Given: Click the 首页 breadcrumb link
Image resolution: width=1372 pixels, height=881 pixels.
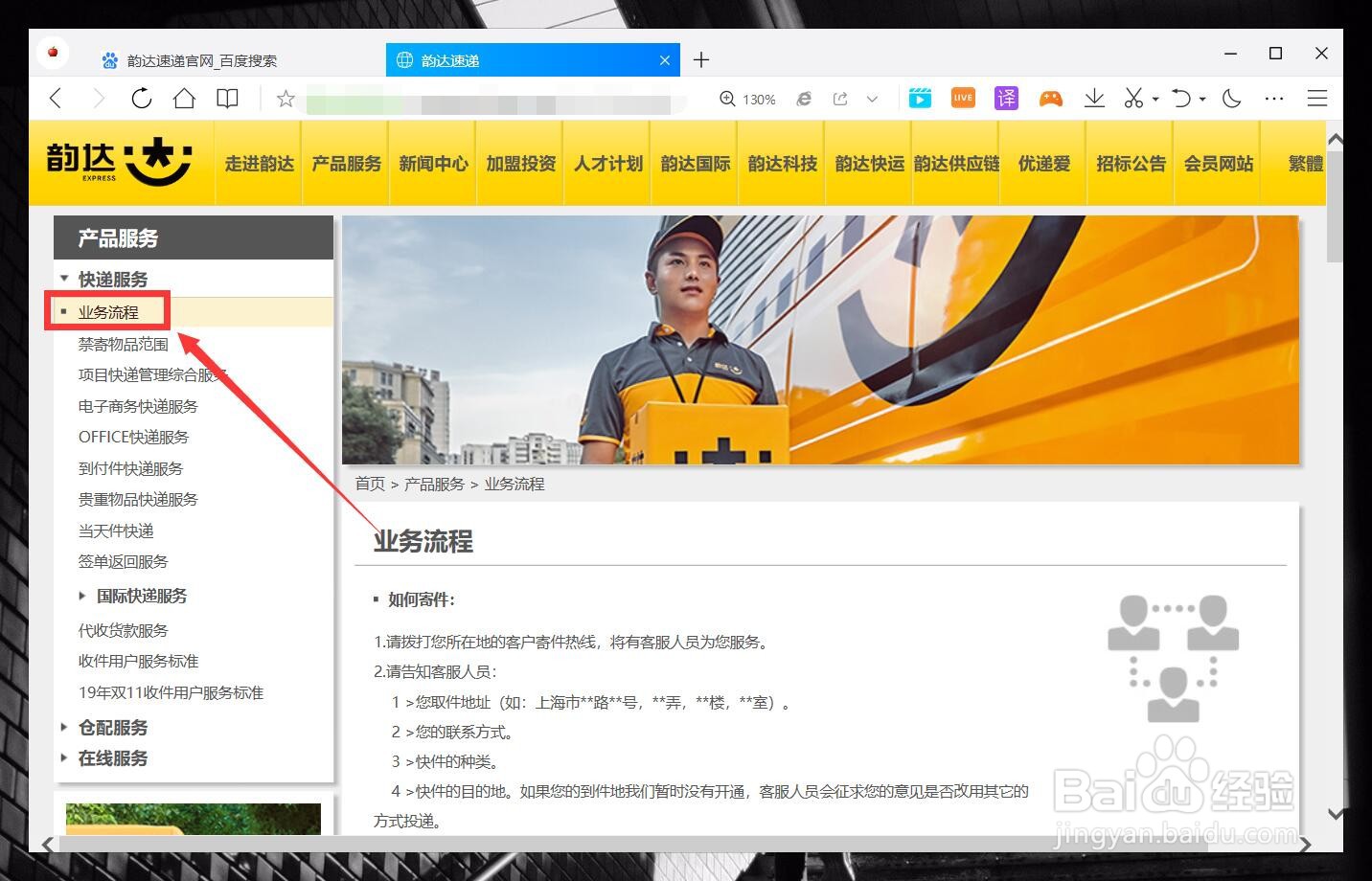Looking at the screenshot, I should 370,484.
